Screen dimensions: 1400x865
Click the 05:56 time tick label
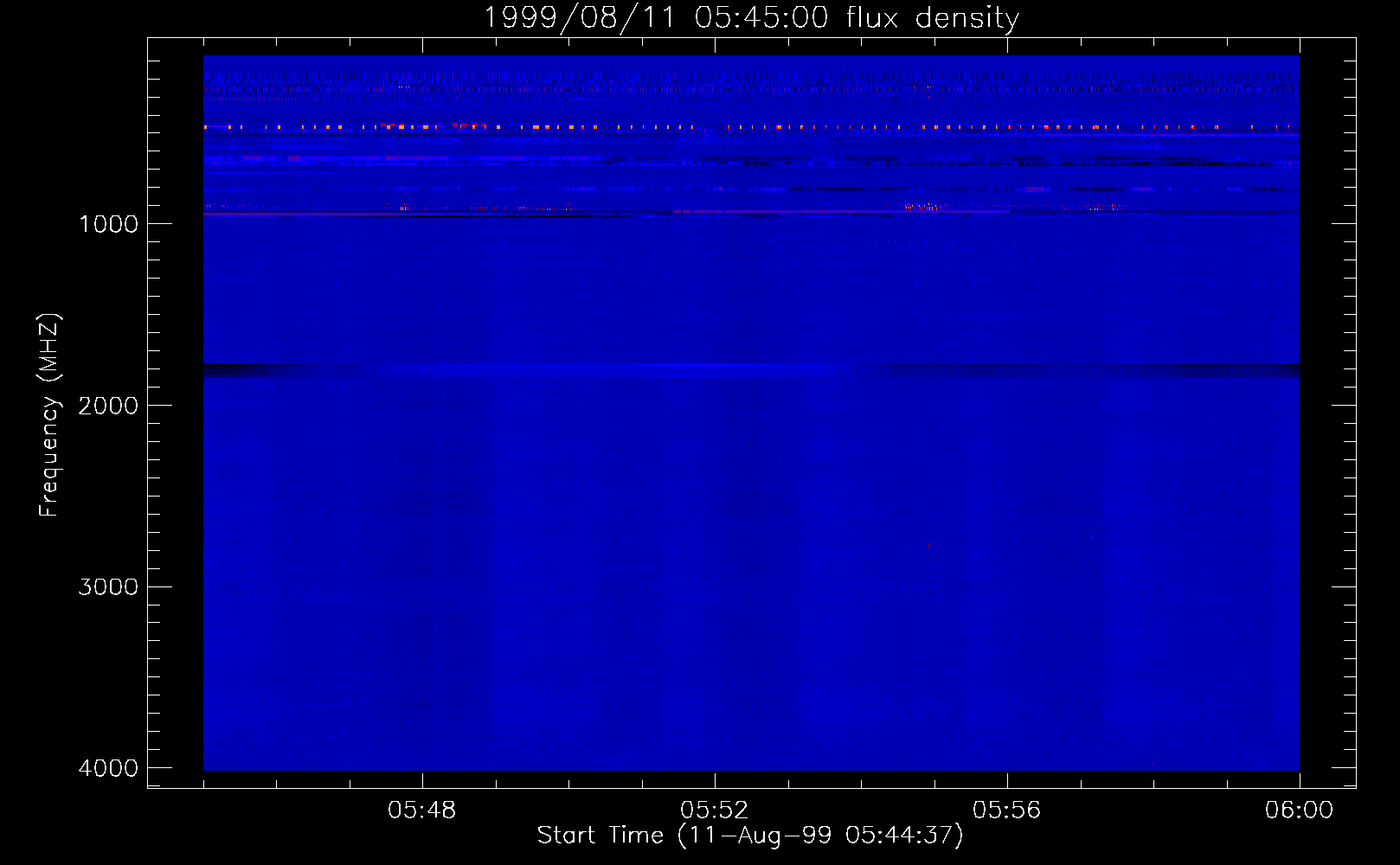point(1007,811)
